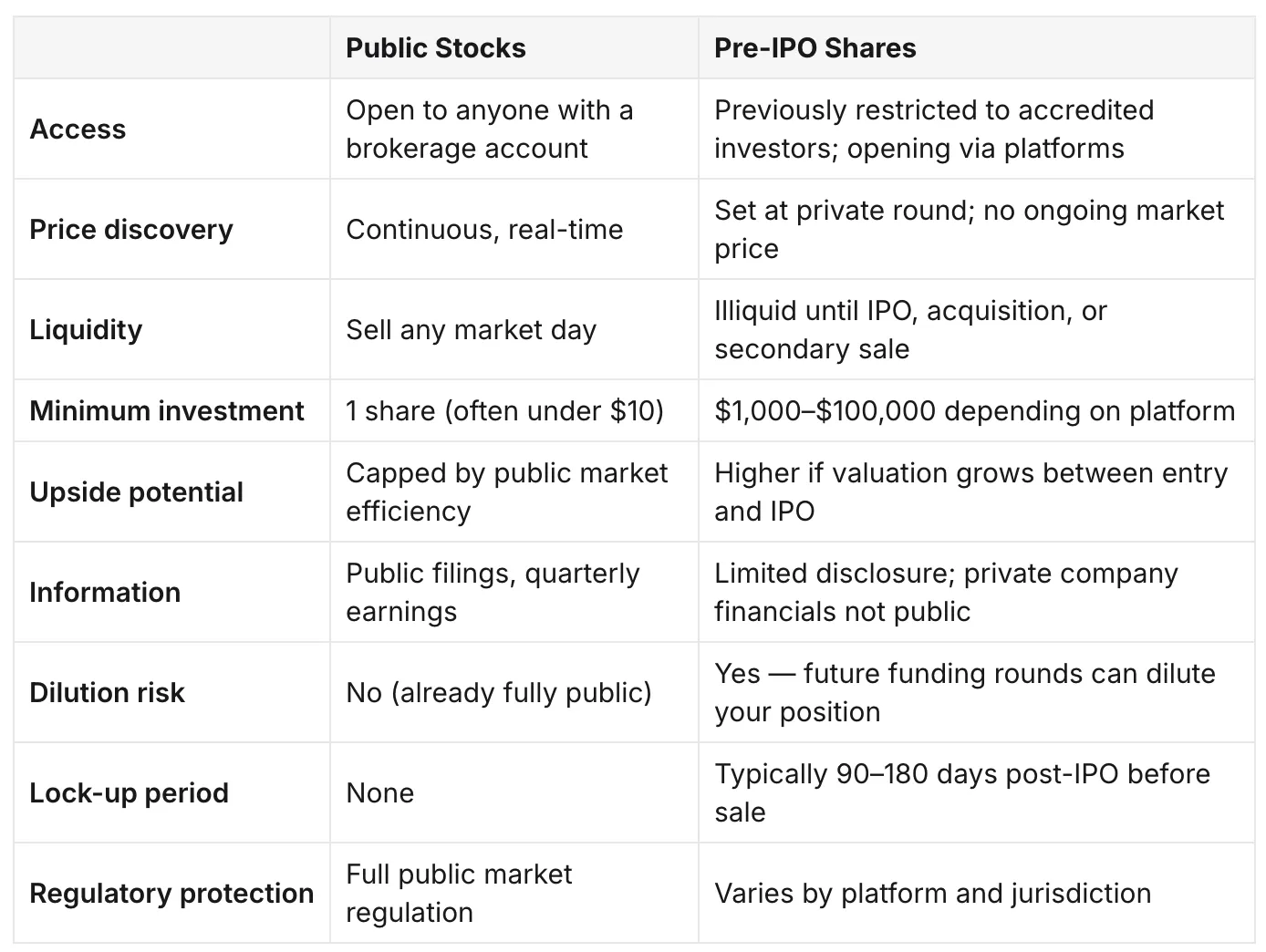The width and height of the screenshot is (1266, 952).
Task: Click the Pre-IPO Shares column header
Action: coord(815,48)
